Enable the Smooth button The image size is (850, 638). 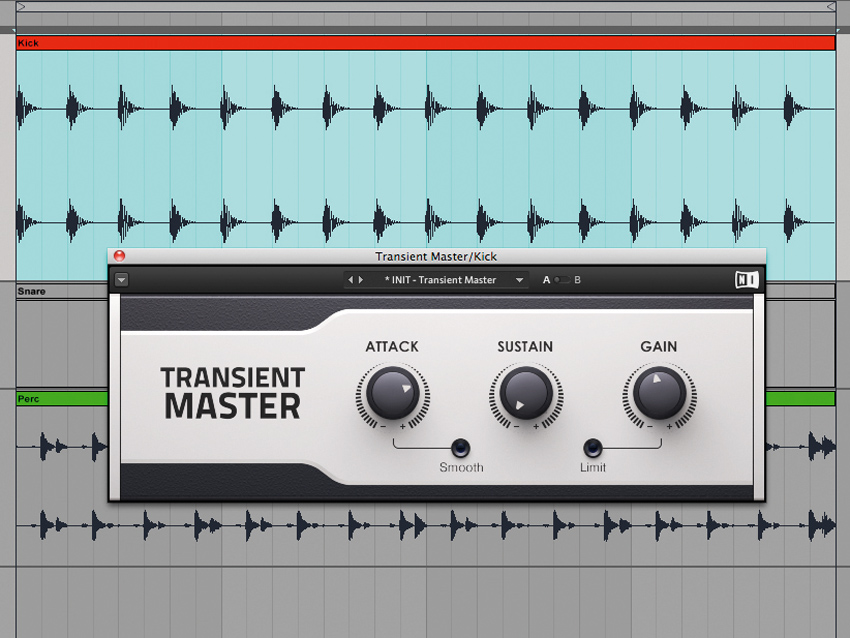pos(461,448)
